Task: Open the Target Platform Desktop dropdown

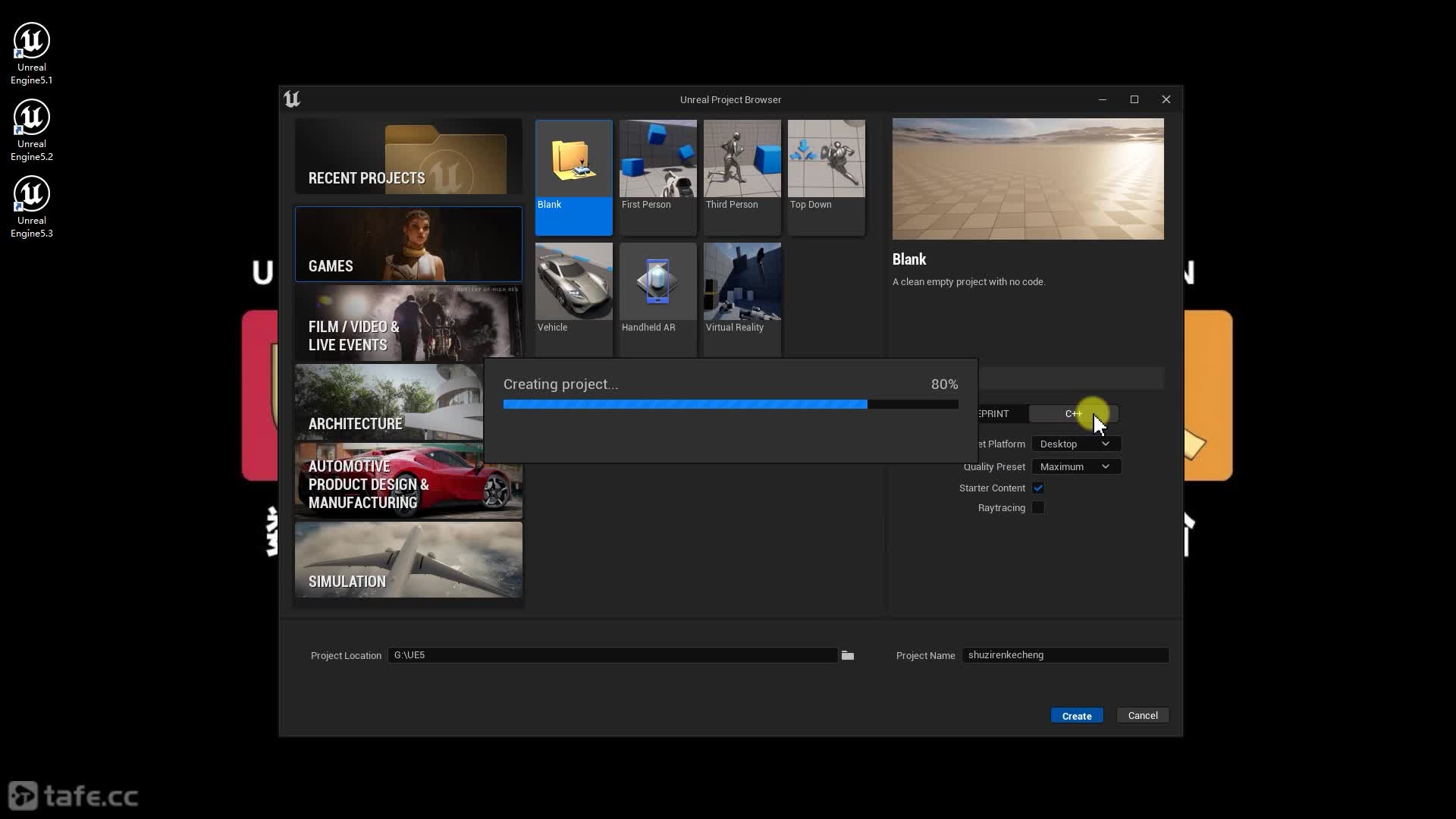Action: [x=1076, y=444]
